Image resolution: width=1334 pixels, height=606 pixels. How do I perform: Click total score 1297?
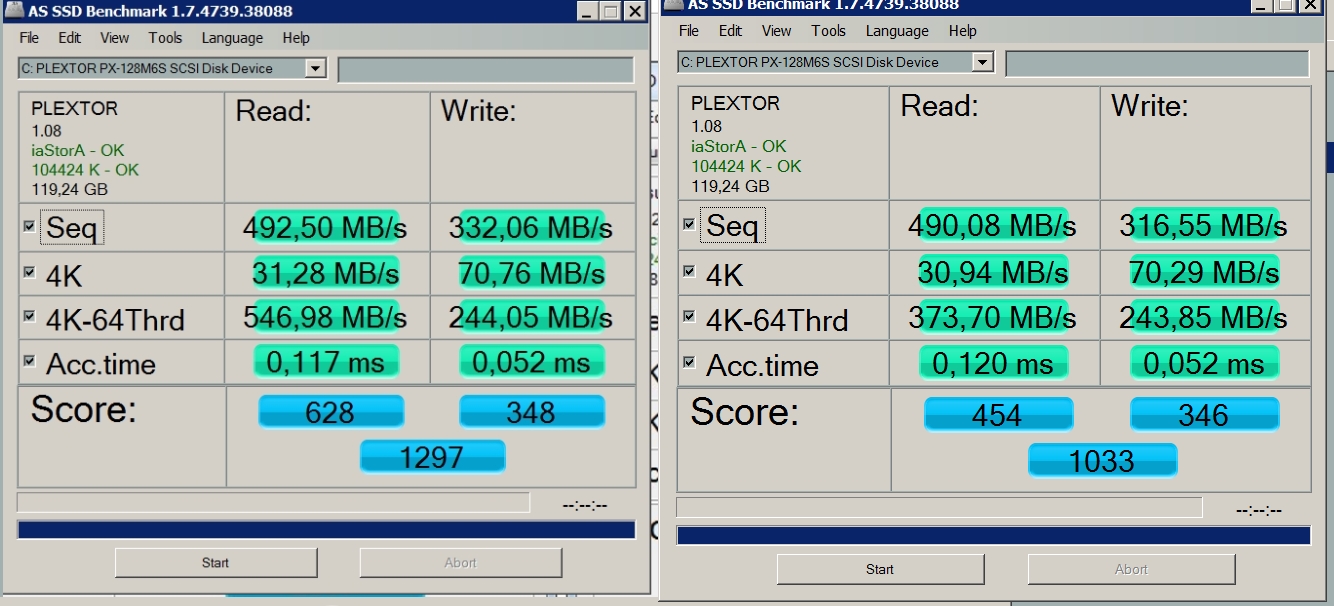point(432,456)
